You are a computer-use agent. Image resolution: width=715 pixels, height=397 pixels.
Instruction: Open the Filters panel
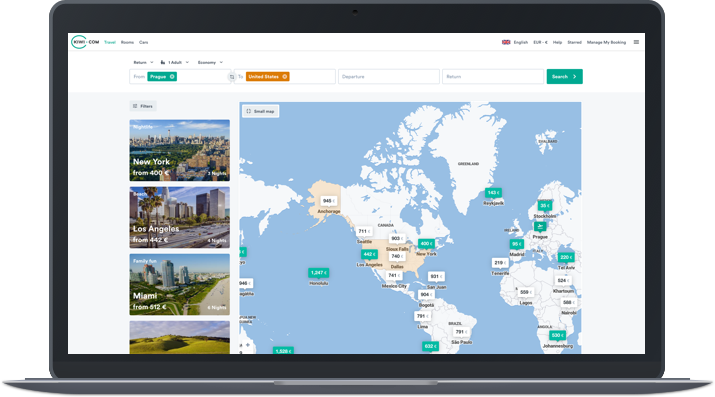143,106
